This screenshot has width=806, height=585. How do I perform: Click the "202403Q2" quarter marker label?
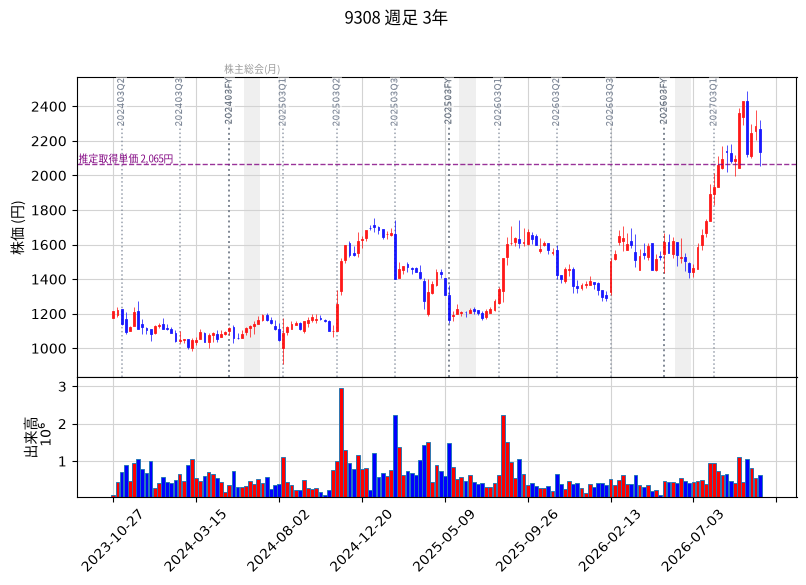pyautogui.click(x=121, y=102)
